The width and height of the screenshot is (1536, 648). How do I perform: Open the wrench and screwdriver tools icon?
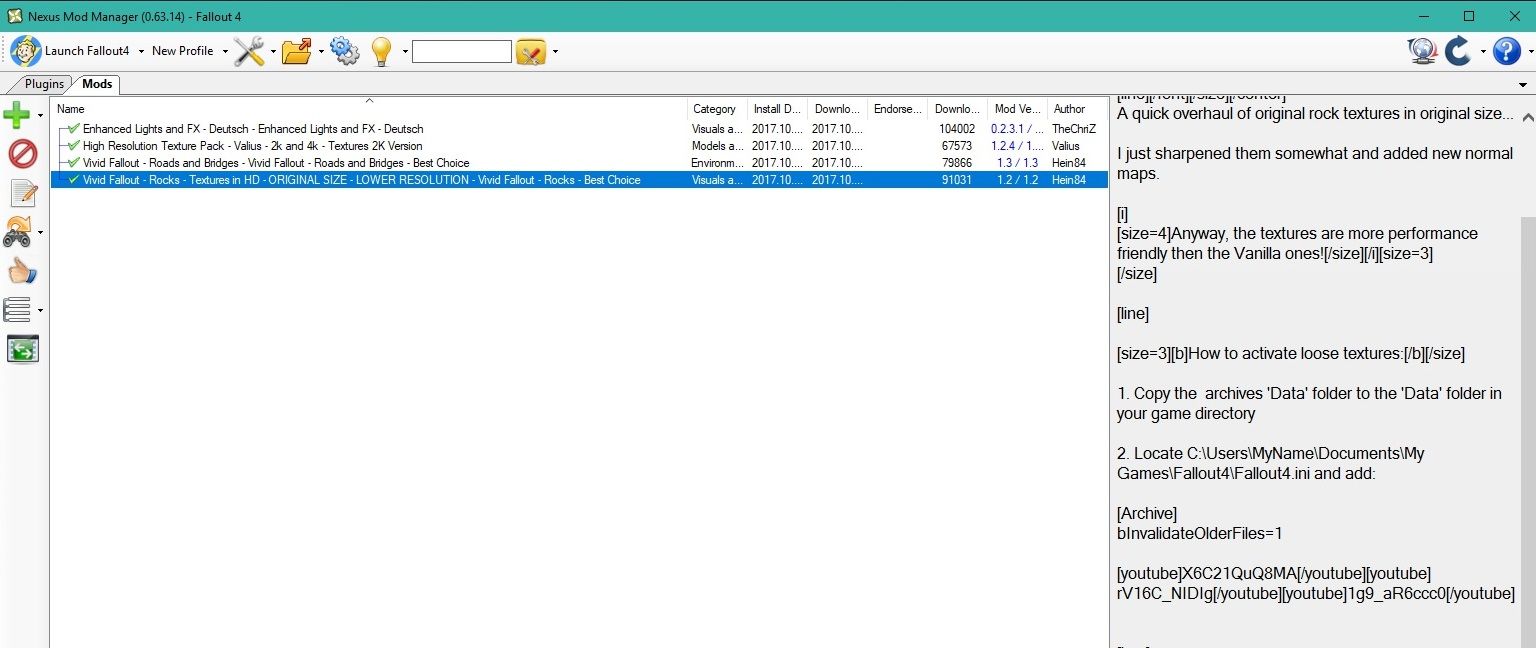(249, 51)
